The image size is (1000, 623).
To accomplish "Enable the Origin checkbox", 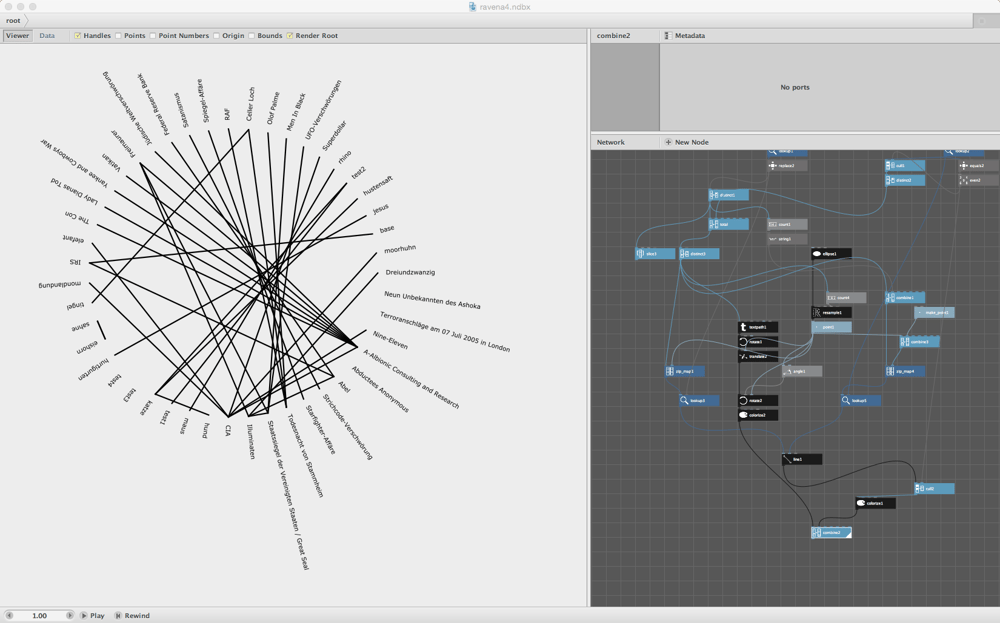I will (217, 36).
